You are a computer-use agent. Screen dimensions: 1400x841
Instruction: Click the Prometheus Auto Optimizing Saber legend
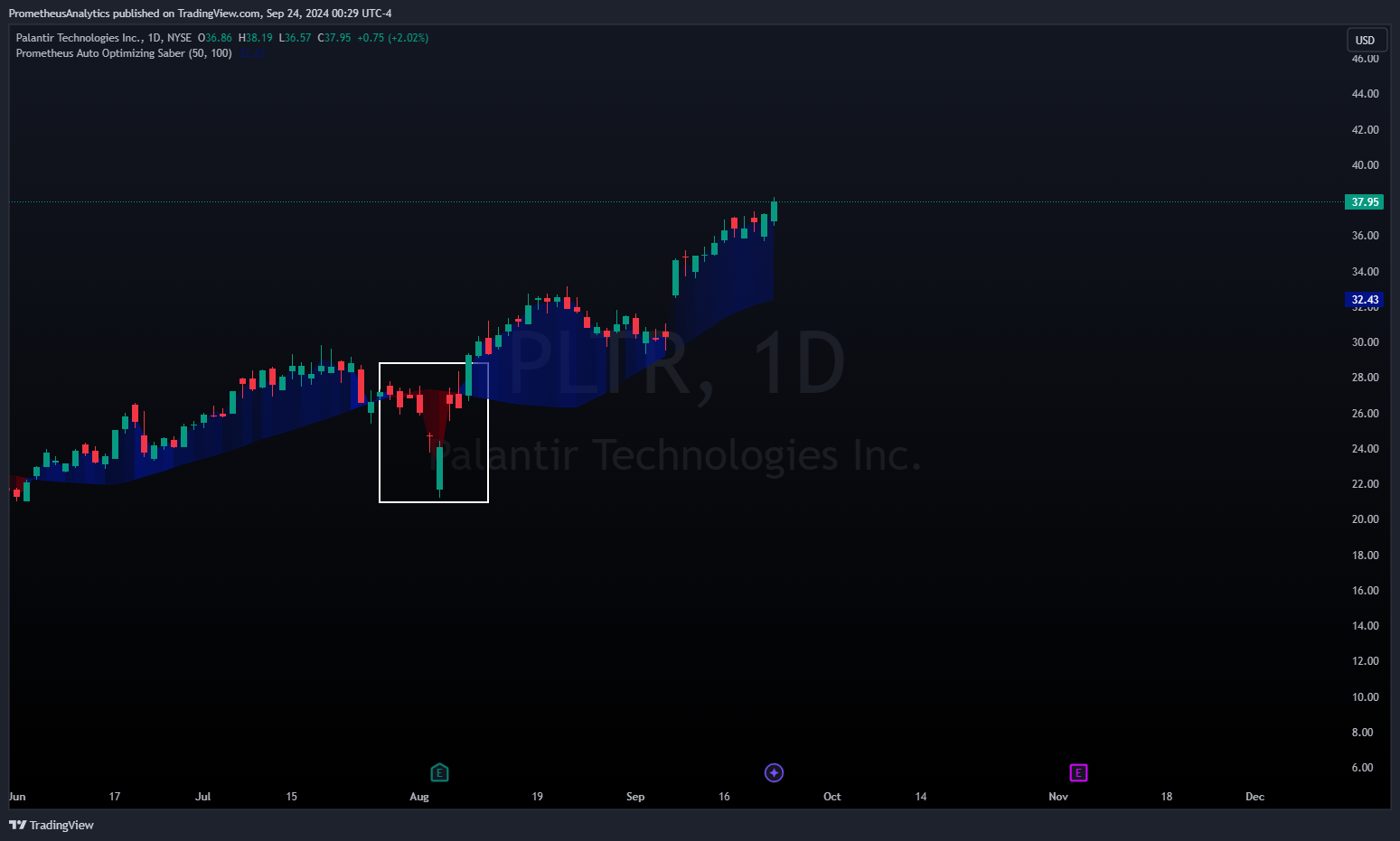[124, 53]
